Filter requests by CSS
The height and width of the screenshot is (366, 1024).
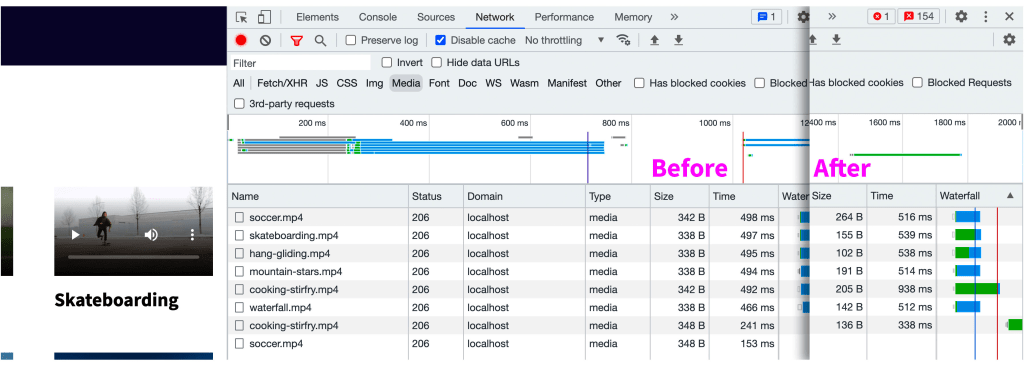(347, 83)
